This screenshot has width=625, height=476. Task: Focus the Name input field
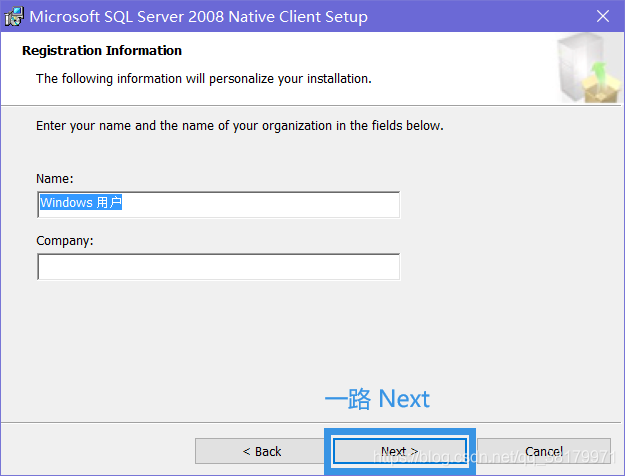tap(218, 205)
